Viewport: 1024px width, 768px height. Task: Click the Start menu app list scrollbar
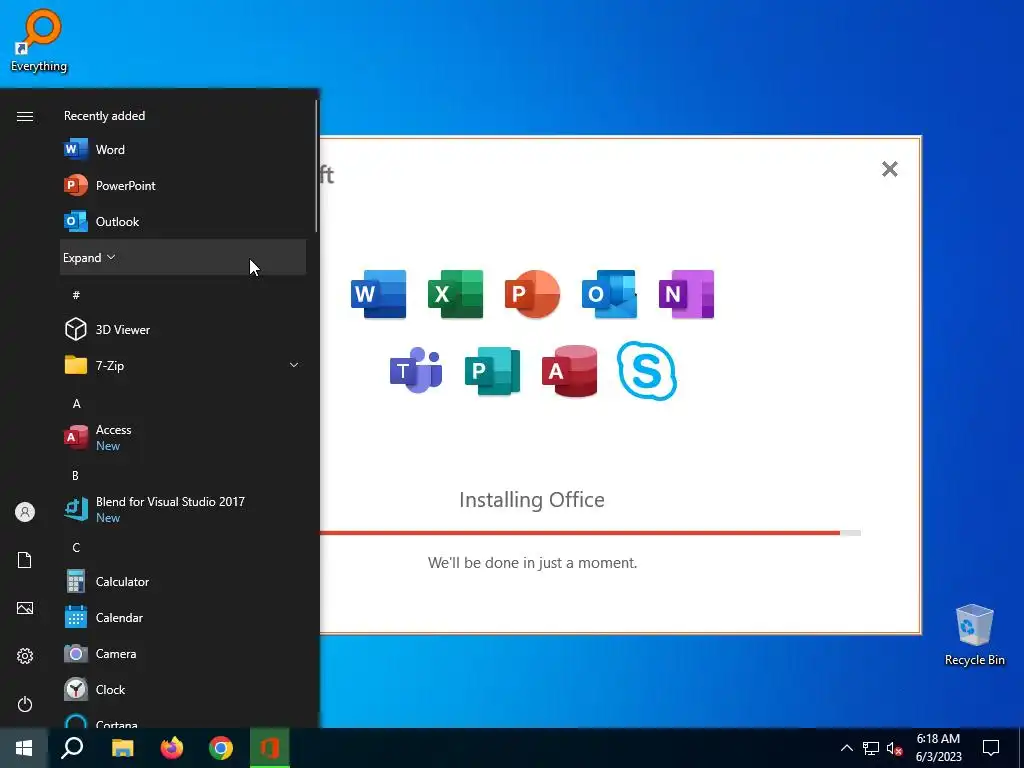316,165
